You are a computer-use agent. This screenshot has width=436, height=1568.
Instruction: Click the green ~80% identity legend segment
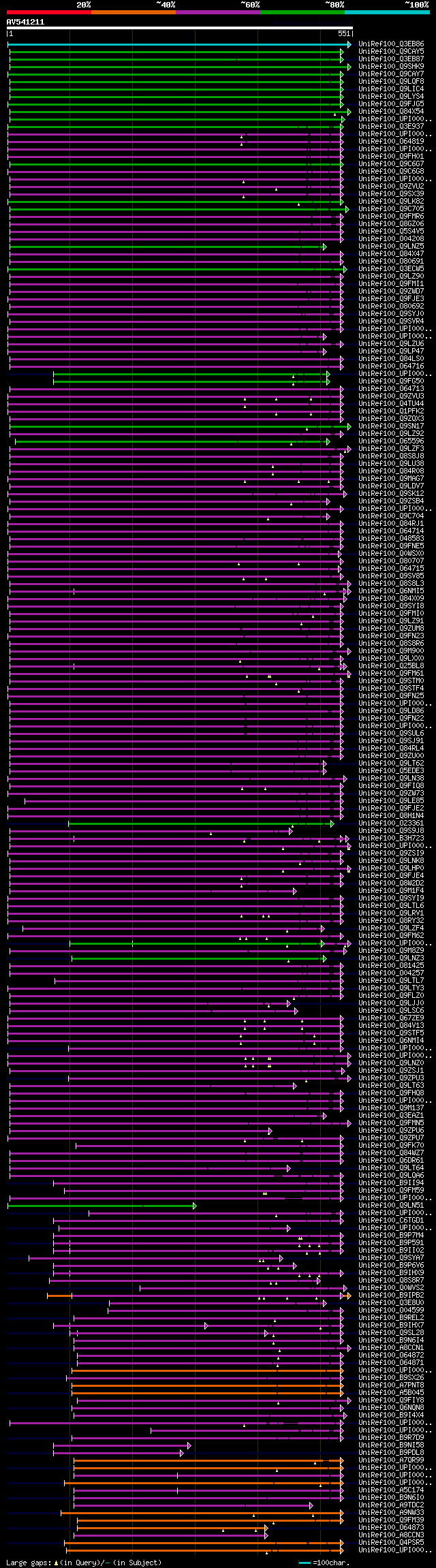point(302,12)
